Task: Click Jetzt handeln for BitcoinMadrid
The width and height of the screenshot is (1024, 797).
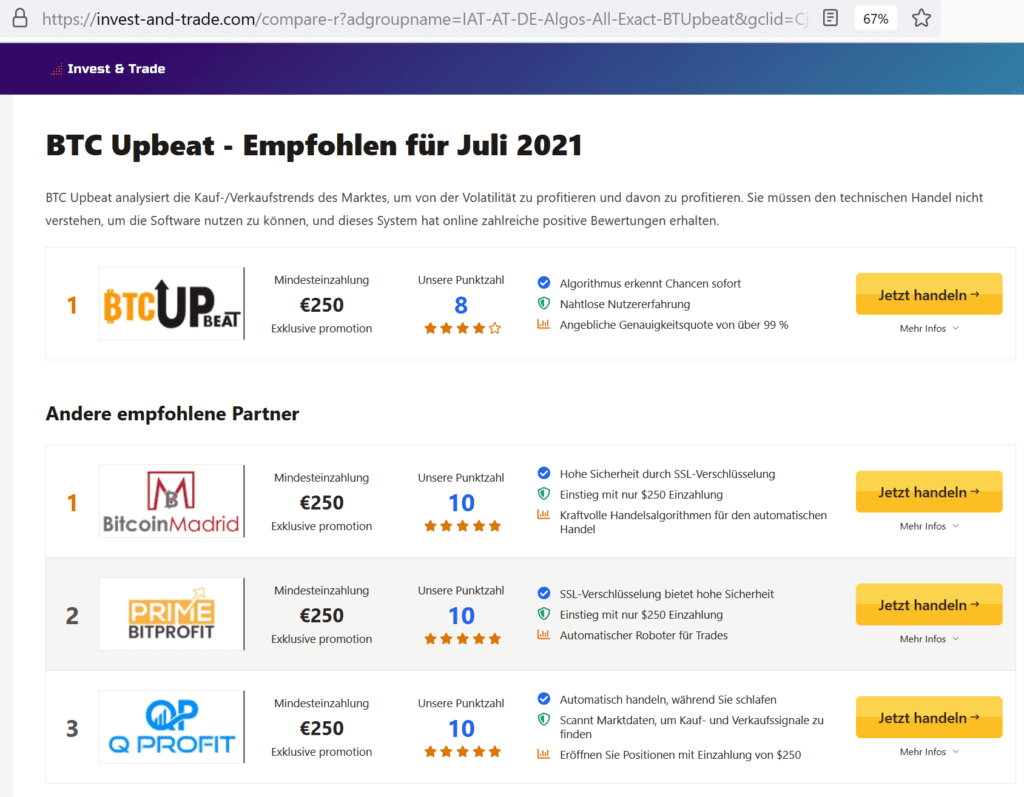Action: (x=929, y=491)
